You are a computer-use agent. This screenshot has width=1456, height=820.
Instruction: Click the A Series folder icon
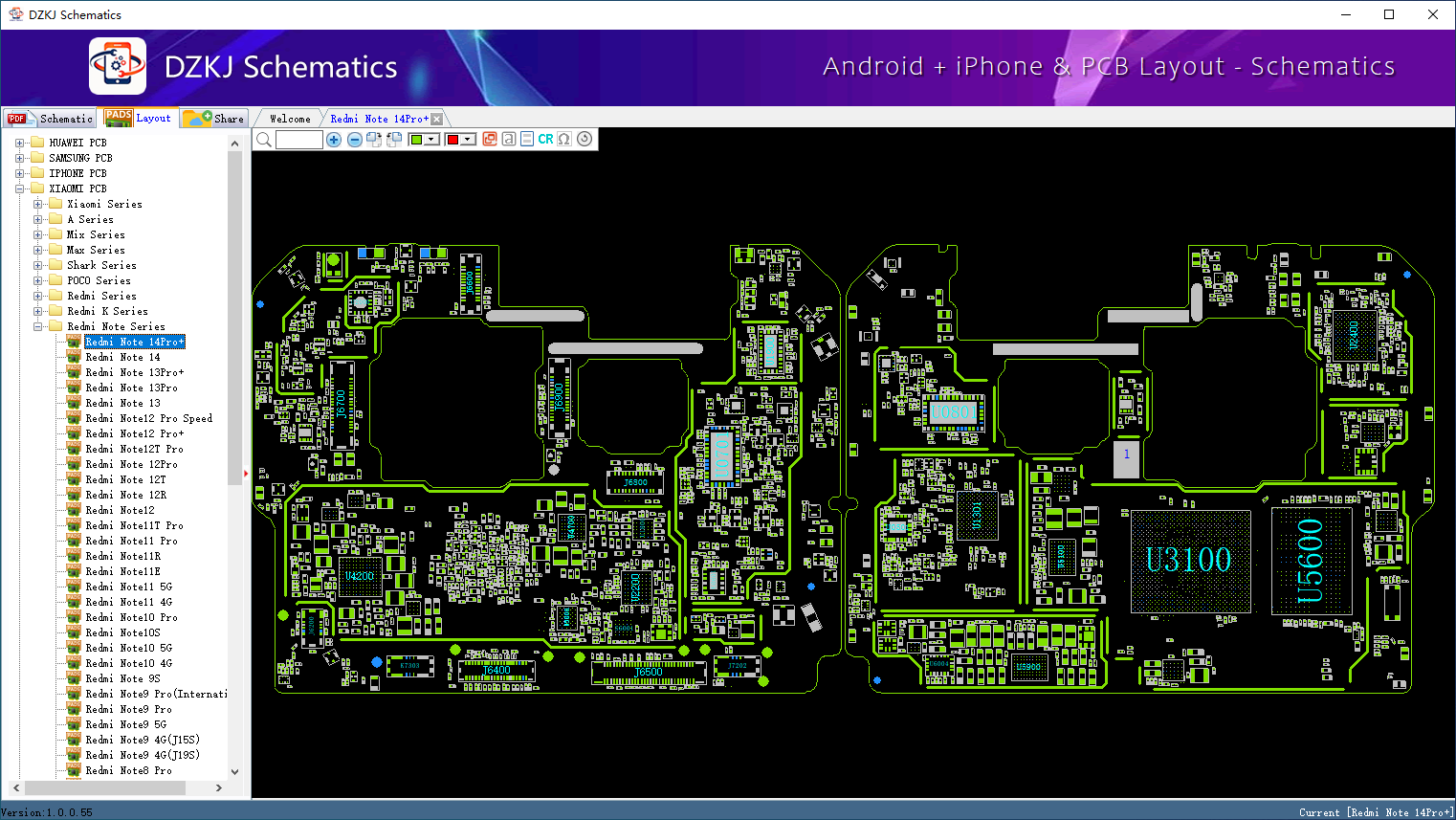(55, 219)
